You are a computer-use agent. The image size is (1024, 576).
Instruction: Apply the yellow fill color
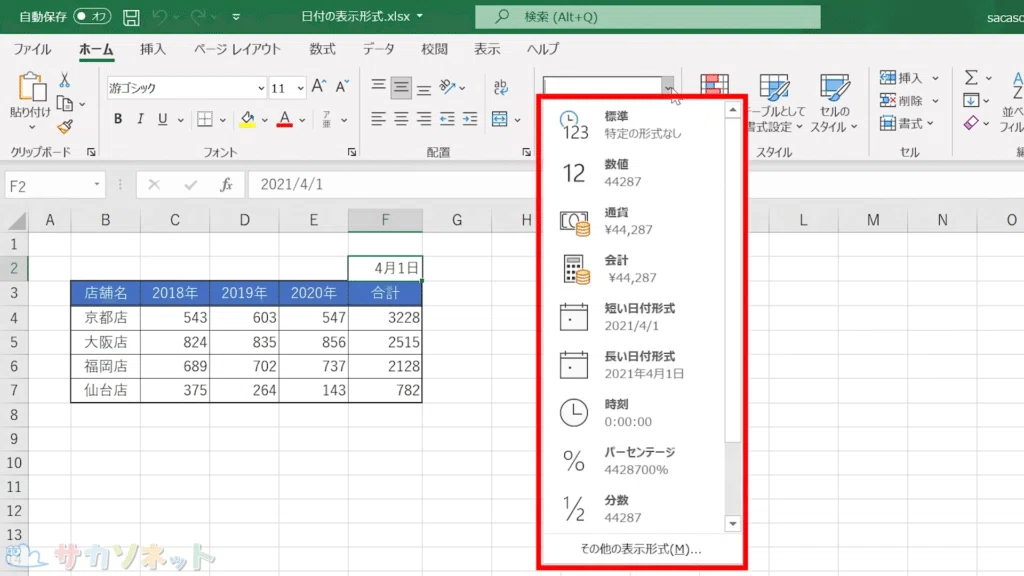[x=248, y=119]
